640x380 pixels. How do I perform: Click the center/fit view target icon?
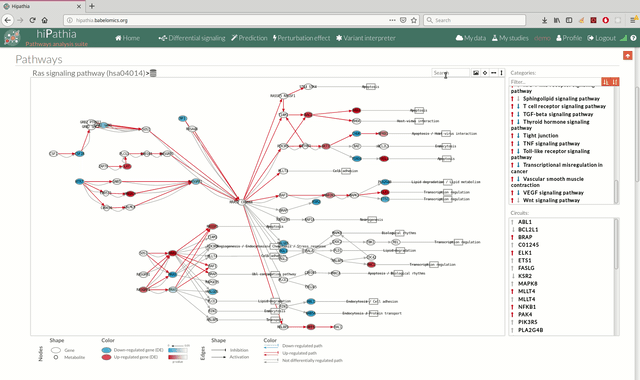(x=485, y=73)
